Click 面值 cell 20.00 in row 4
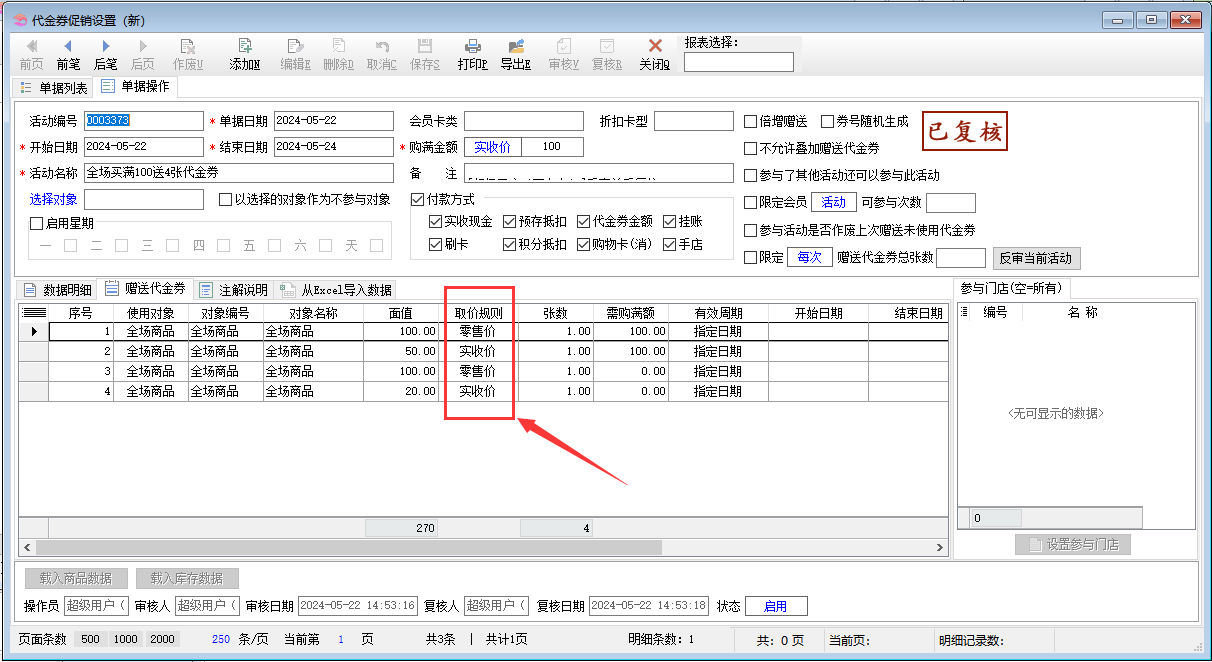This screenshot has width=1212, height=662. click(x=401, y=391)
